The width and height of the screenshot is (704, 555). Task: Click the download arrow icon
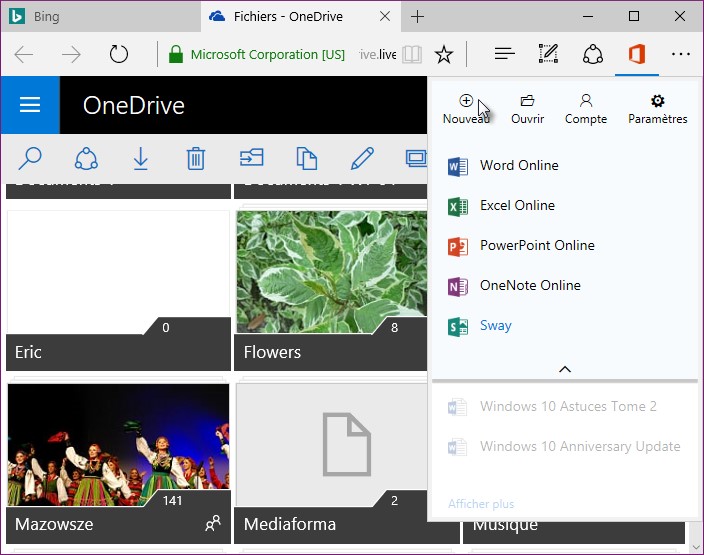coord(141,158)
